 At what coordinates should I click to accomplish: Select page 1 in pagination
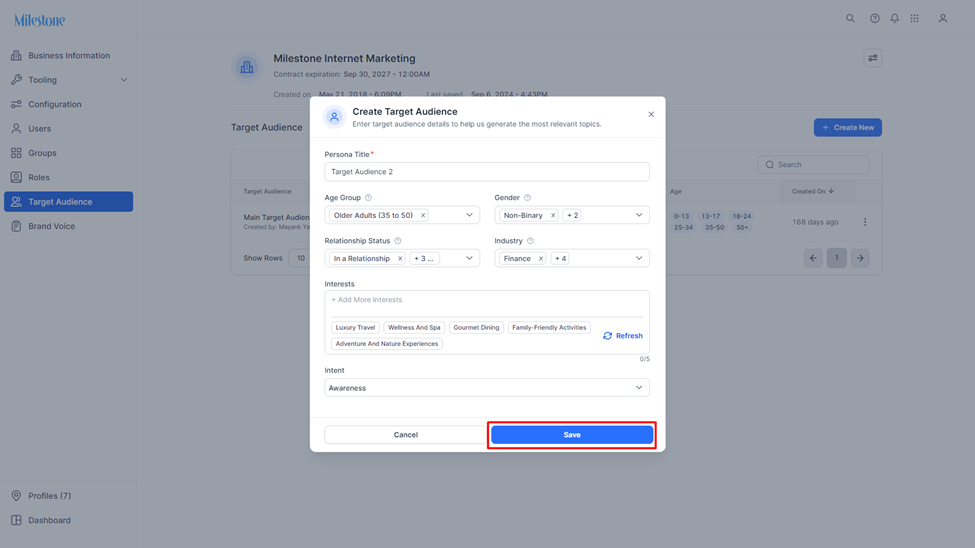pos(836,258)
